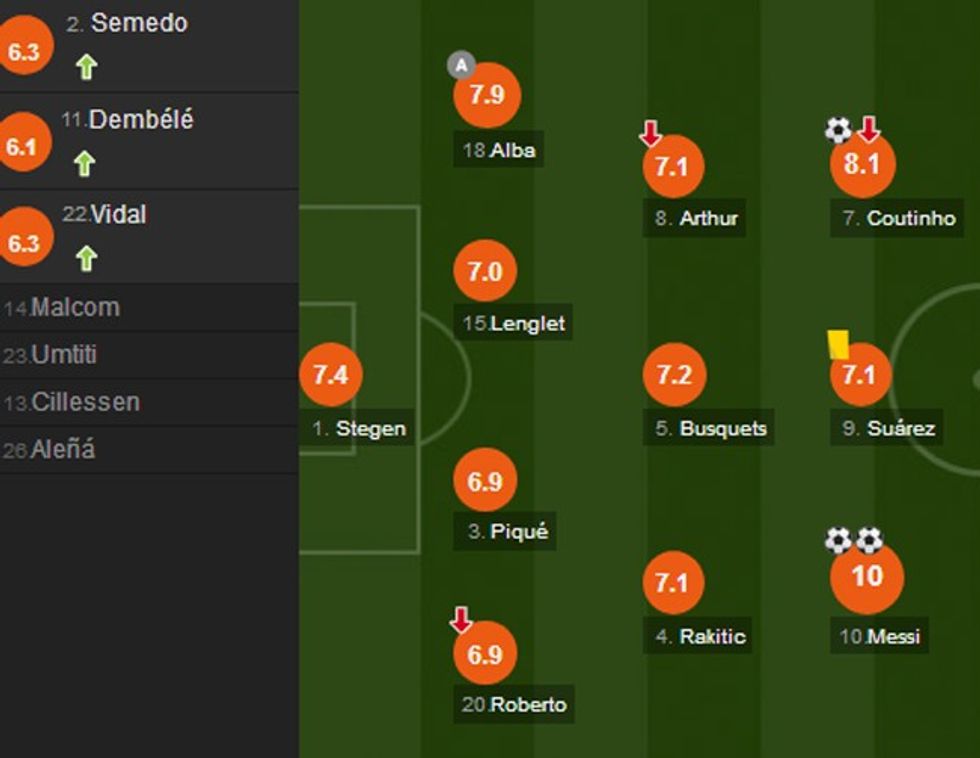Click the Rakitic name label
Image resolution: width=980 pixels, height=758 pixels.
pyautogui.click(x=712, y=636)
